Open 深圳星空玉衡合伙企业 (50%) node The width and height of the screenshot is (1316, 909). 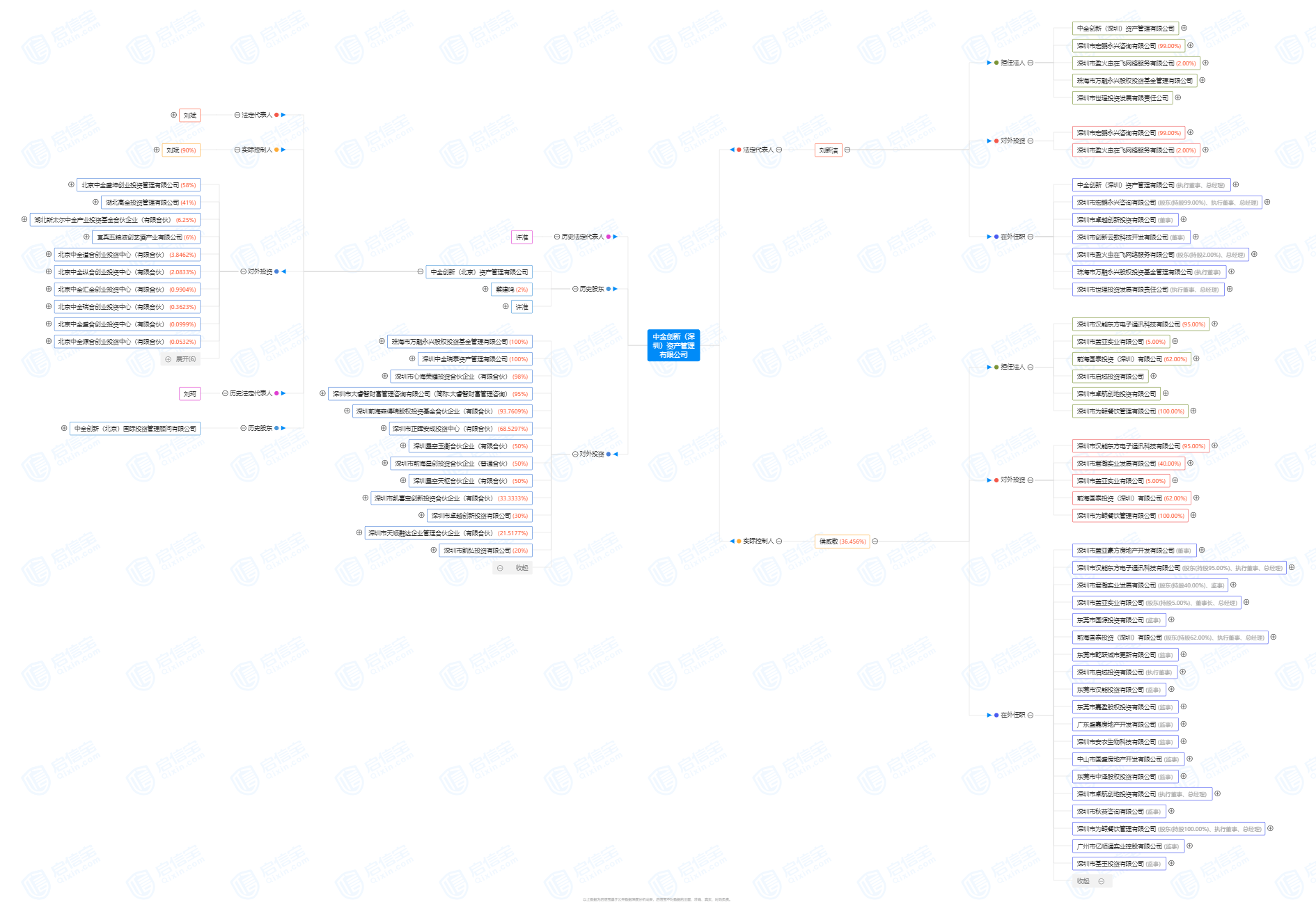pyautogui.click(x=471, y=445)
